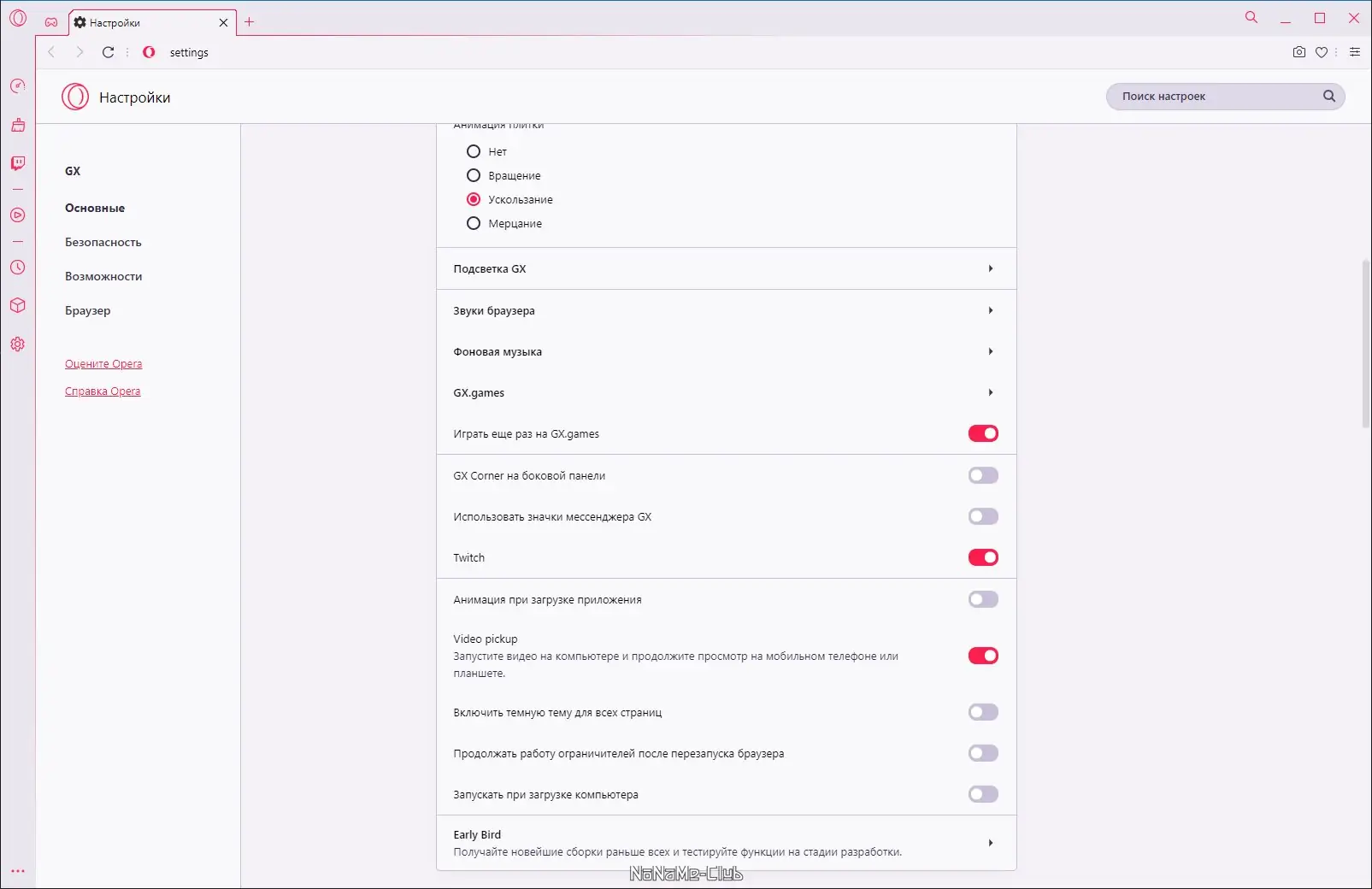Open tab search magnifier in title bar
The width and height of the screenshot is (1372, 889).
click(x=1251, y=17)
